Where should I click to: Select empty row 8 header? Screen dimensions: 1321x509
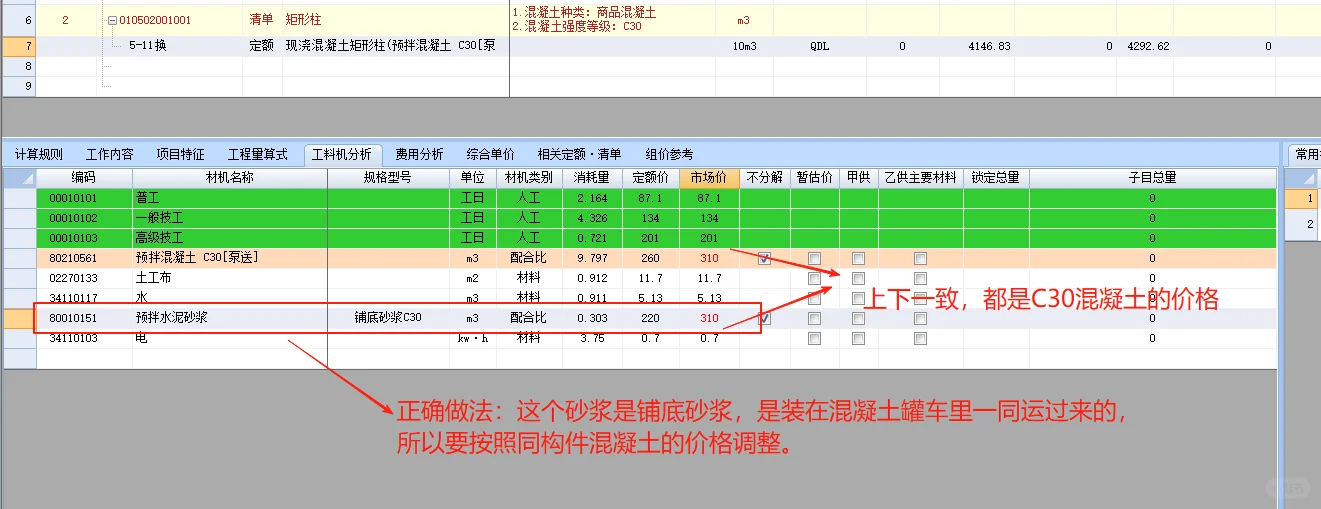[19, 66]
